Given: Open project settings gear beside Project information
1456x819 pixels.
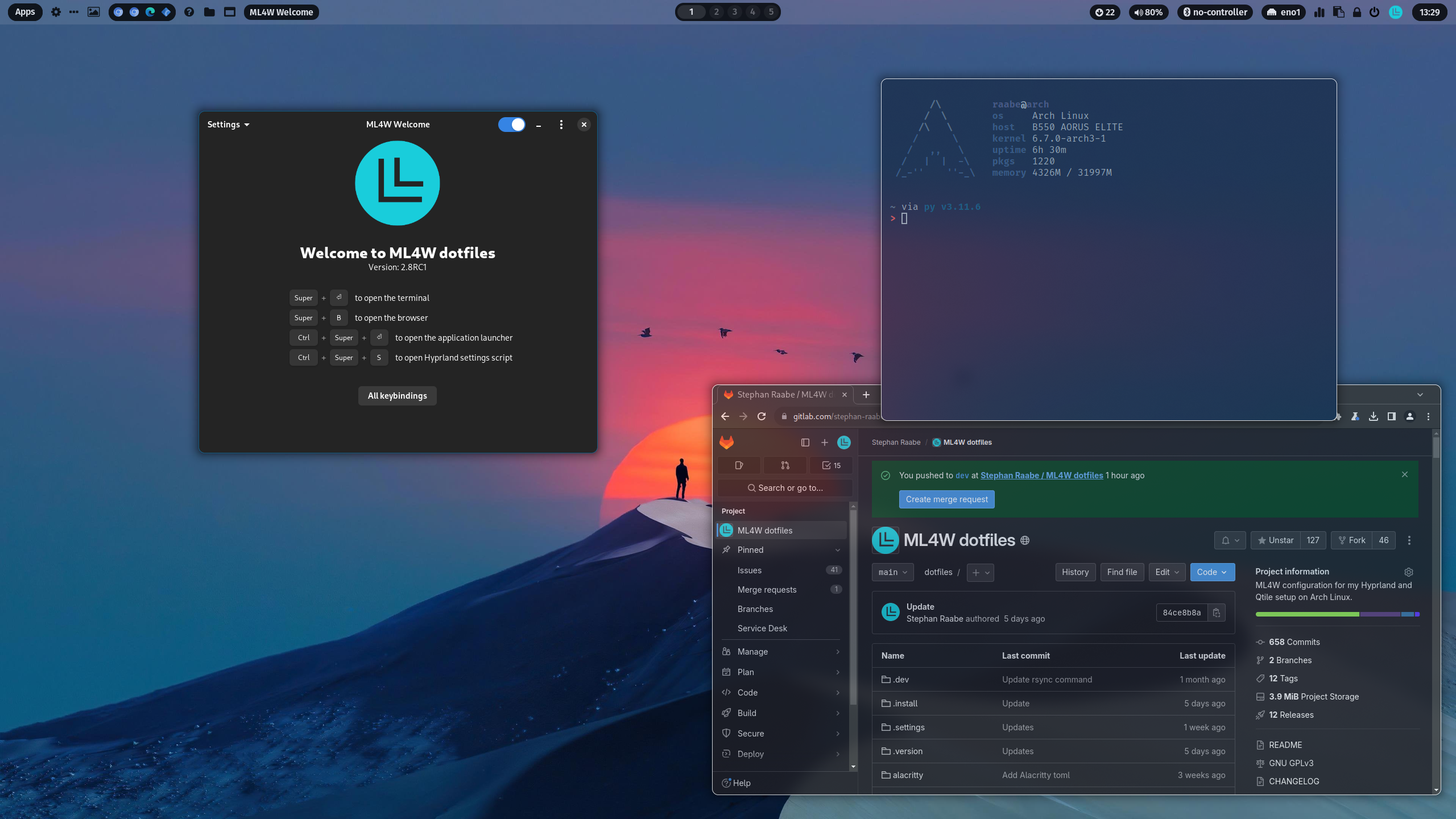Looking at the screenshot, I should point(1408,572).
